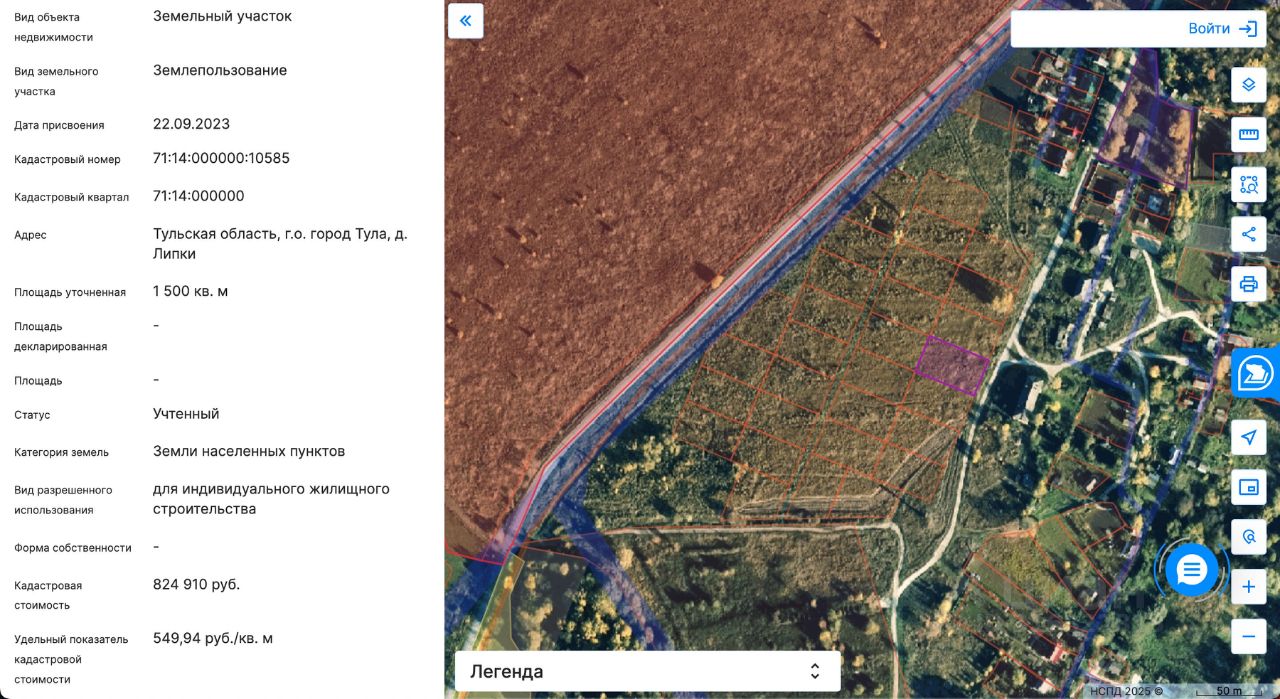This screenshot has height=699, width=1280.
Task: Click the geolocation arrow icon
Action: pyautogui.click(x=1248, y=437)
